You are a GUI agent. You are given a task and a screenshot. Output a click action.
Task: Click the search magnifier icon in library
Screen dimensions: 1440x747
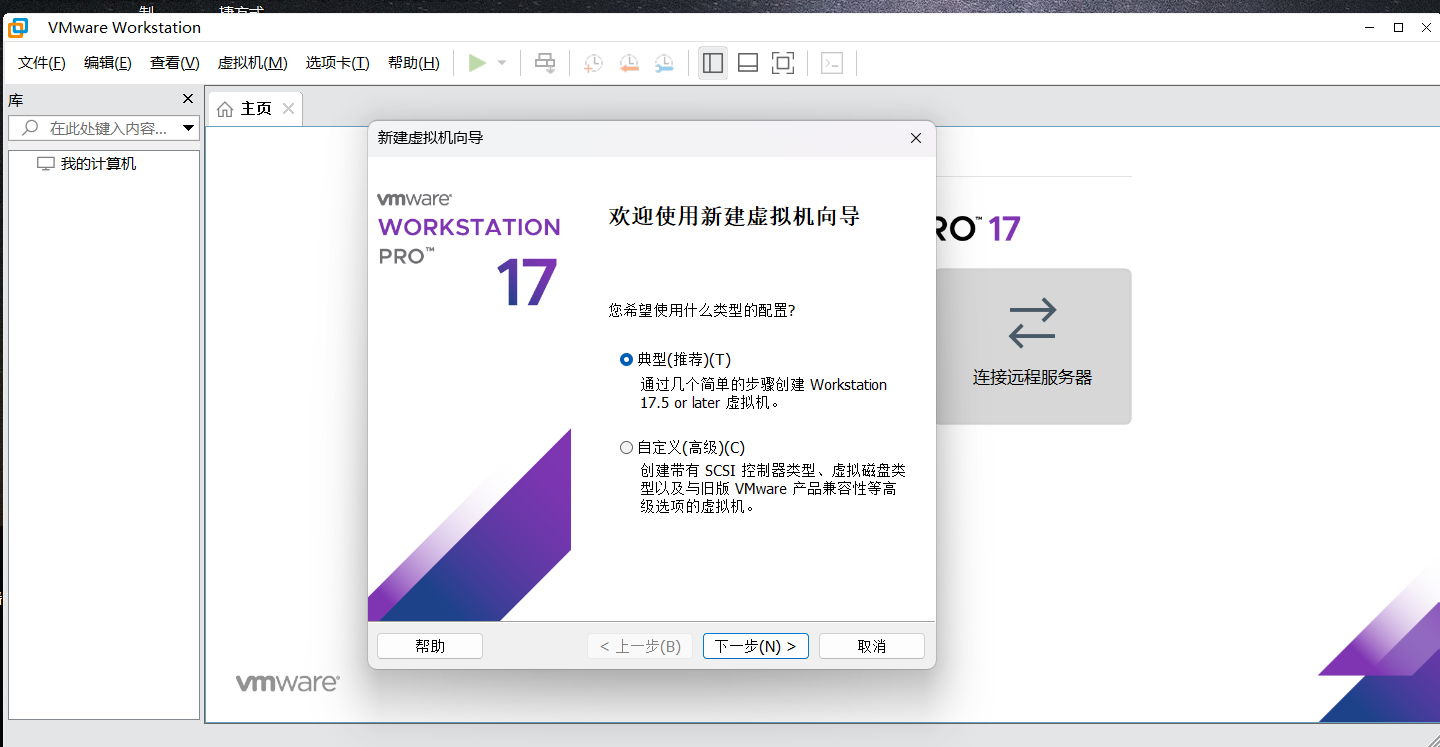coord(30,128)
